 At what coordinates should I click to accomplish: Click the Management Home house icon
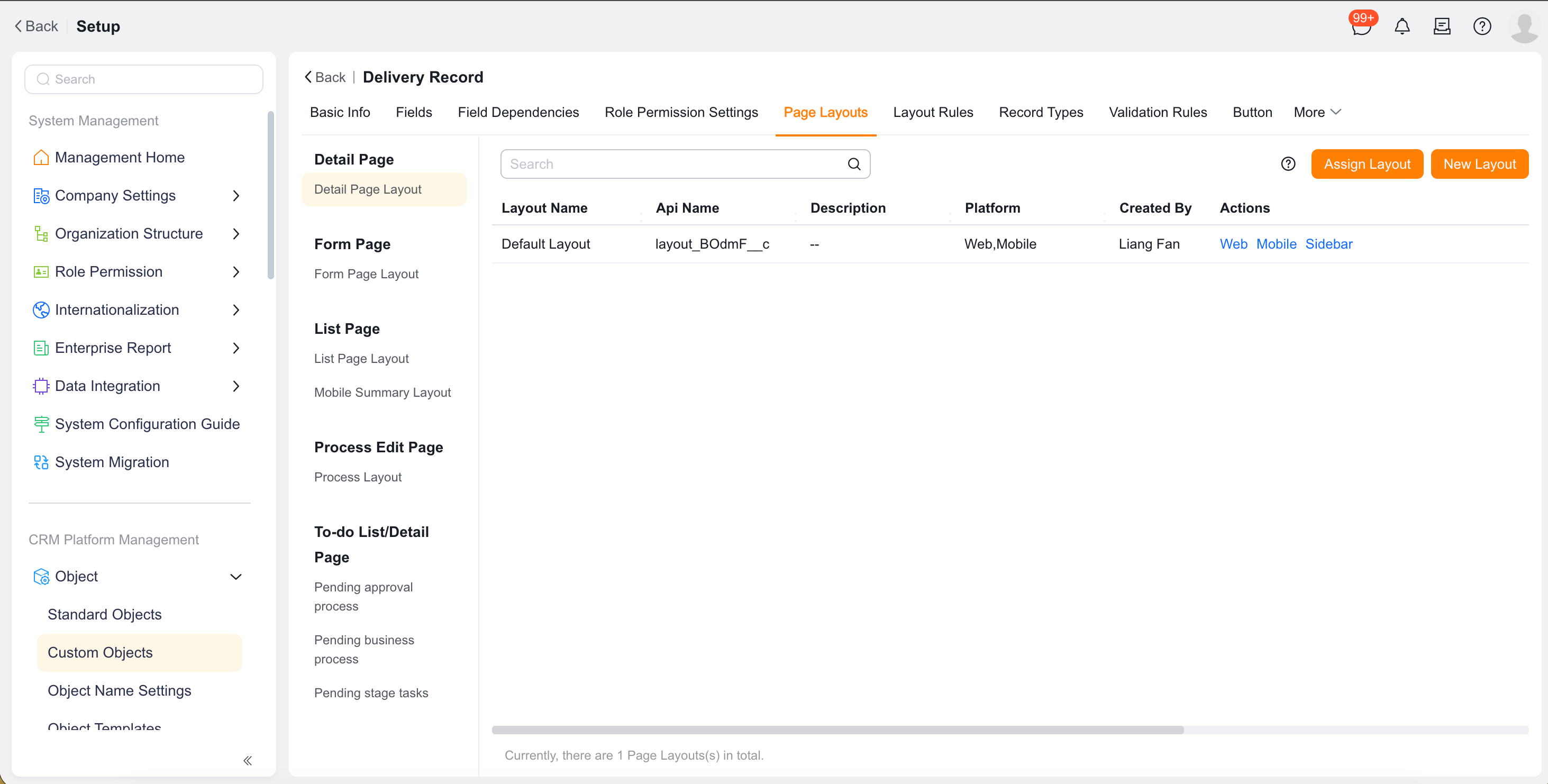click(41, 158)
